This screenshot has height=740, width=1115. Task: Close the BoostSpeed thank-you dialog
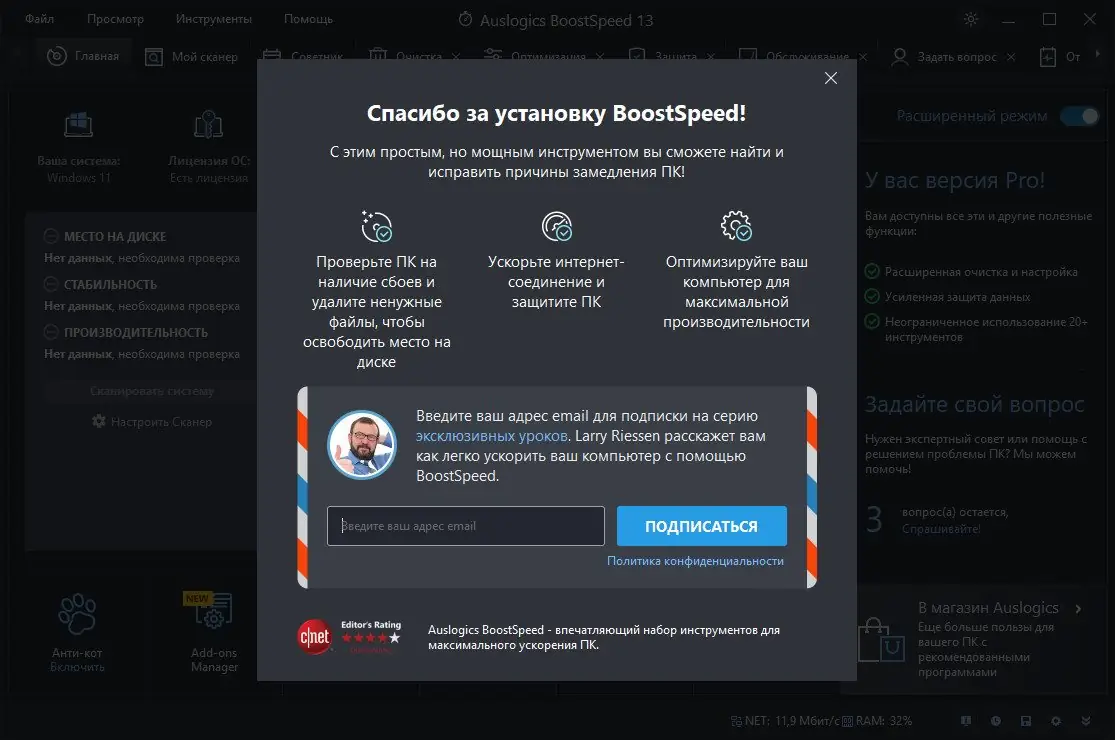(x=831, y=78)
